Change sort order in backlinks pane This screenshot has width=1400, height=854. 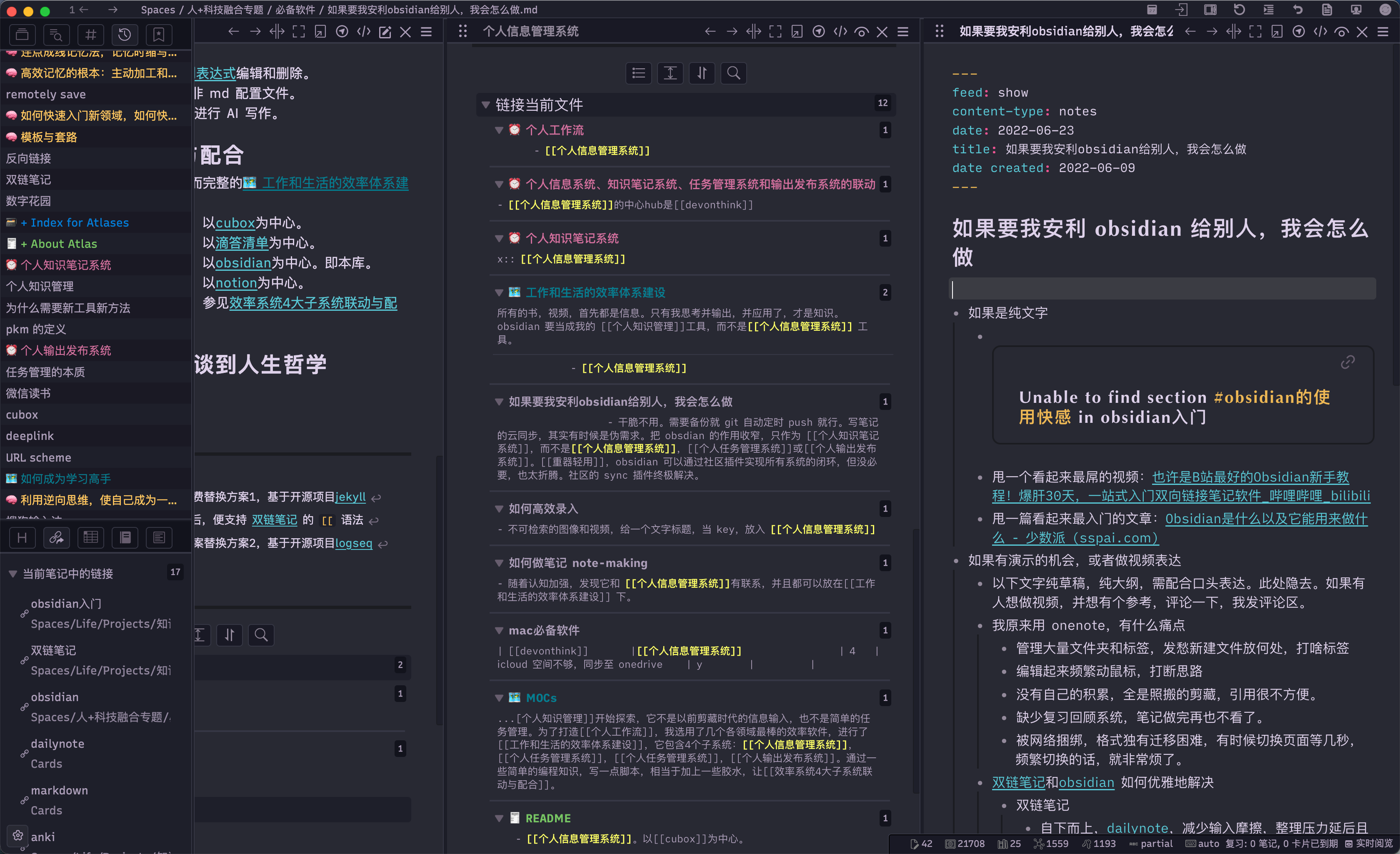702,73
